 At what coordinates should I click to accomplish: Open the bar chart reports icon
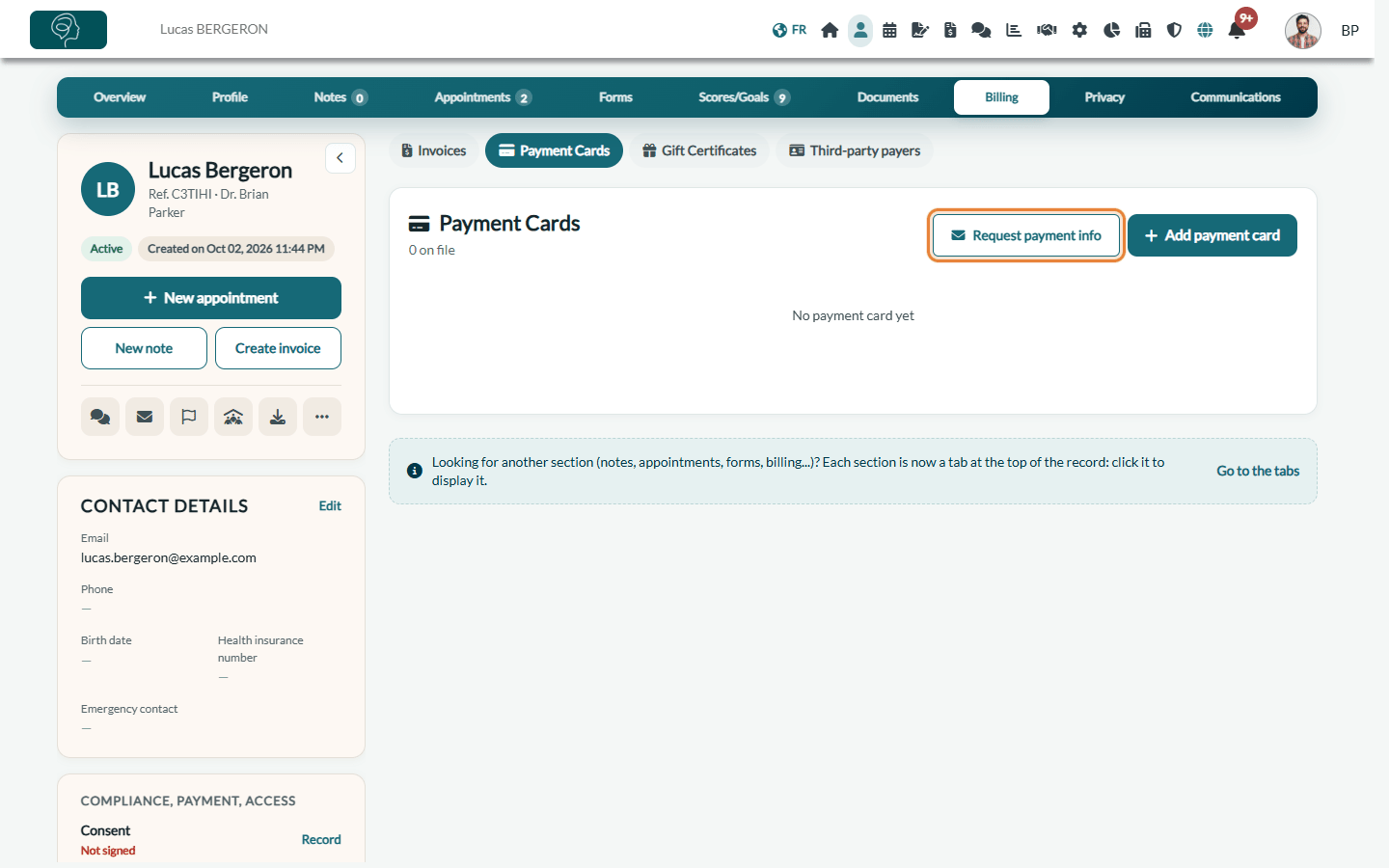1014,30
